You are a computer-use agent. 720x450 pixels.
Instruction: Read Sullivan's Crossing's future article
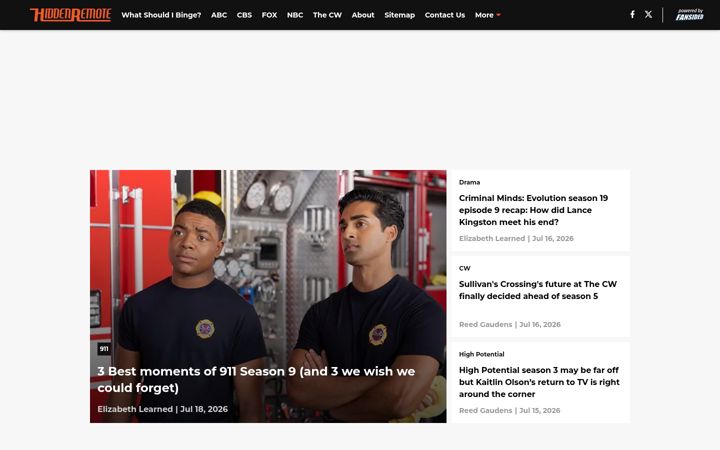pos(538,290)
